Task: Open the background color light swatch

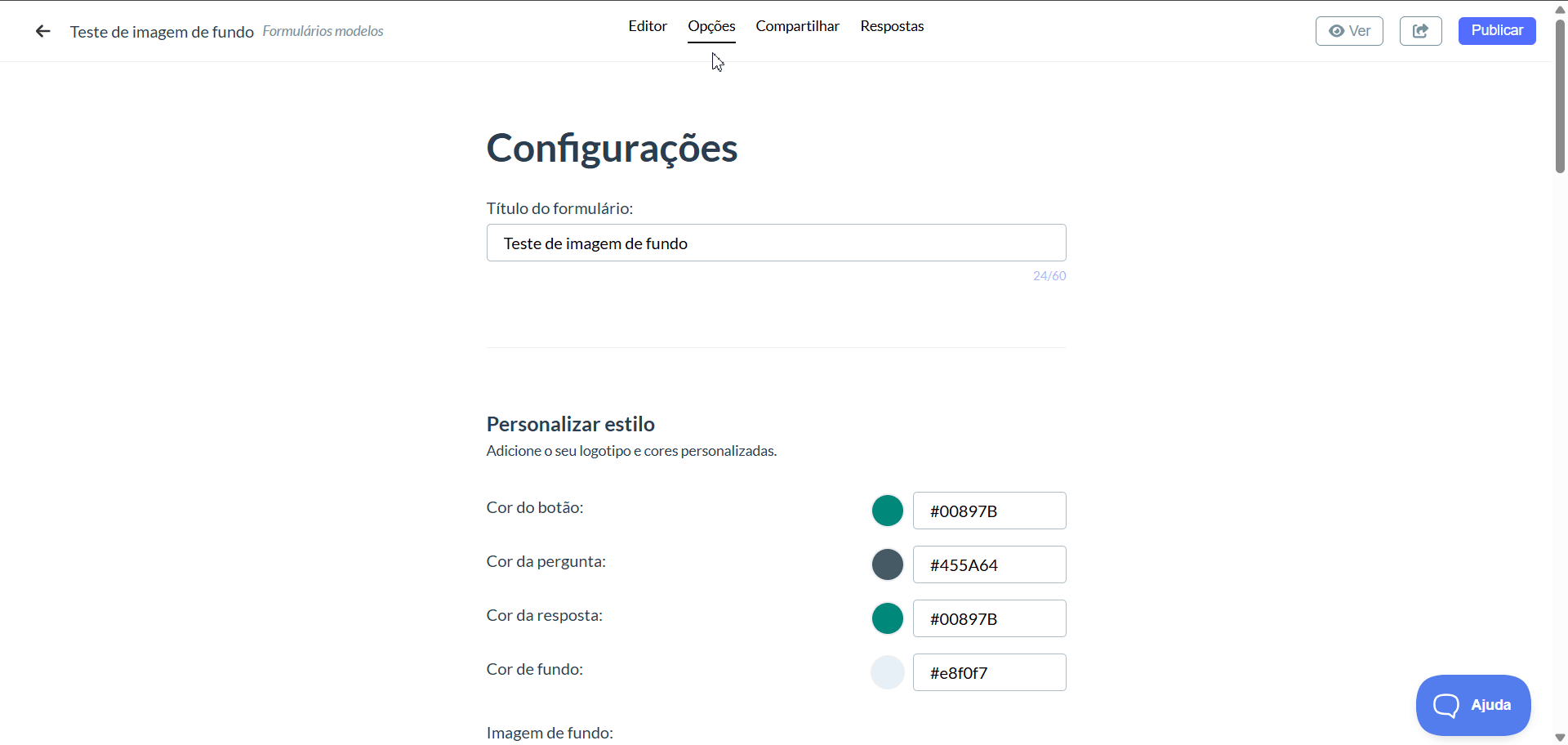Action: tap(887, 672)
